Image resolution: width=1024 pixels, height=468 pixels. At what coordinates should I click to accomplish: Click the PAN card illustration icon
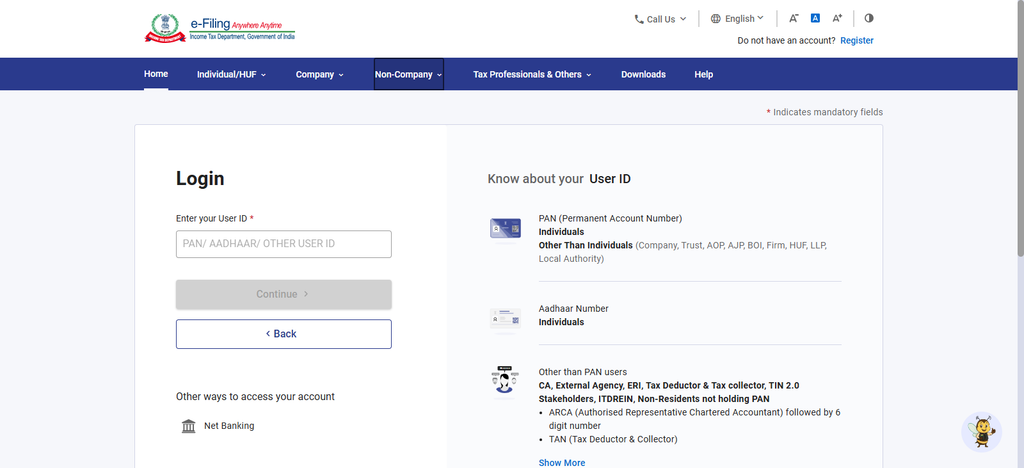(x=505, y=229)
